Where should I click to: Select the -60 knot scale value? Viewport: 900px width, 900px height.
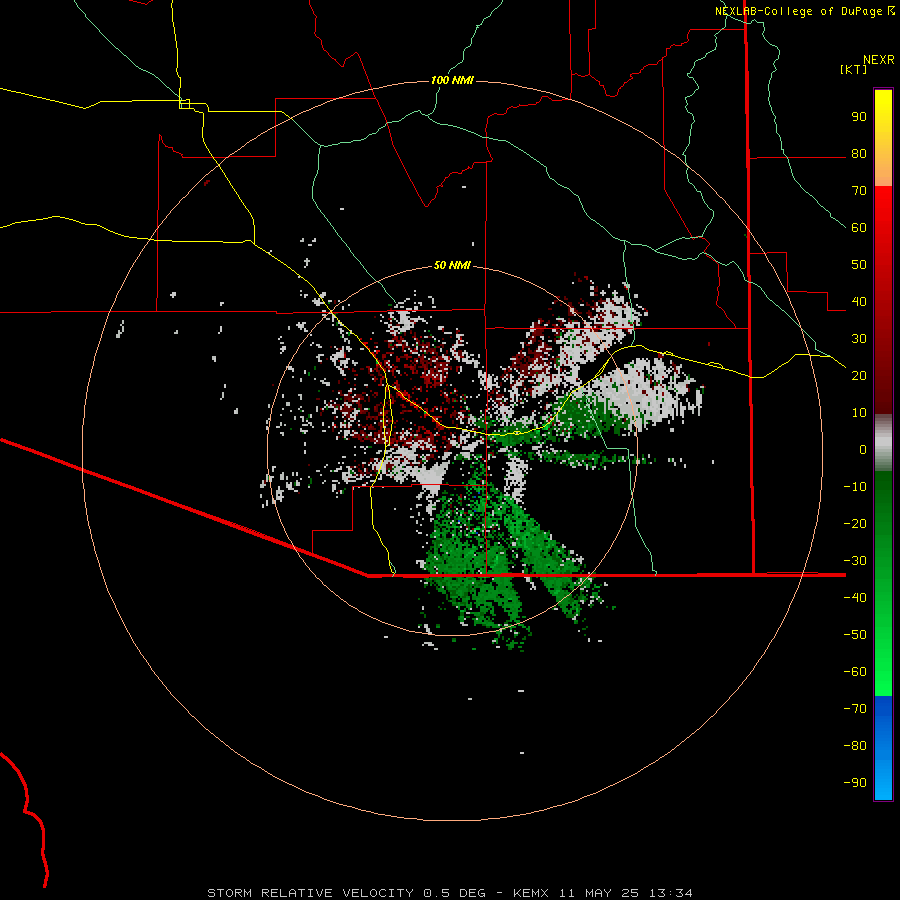tap(855, 672)
